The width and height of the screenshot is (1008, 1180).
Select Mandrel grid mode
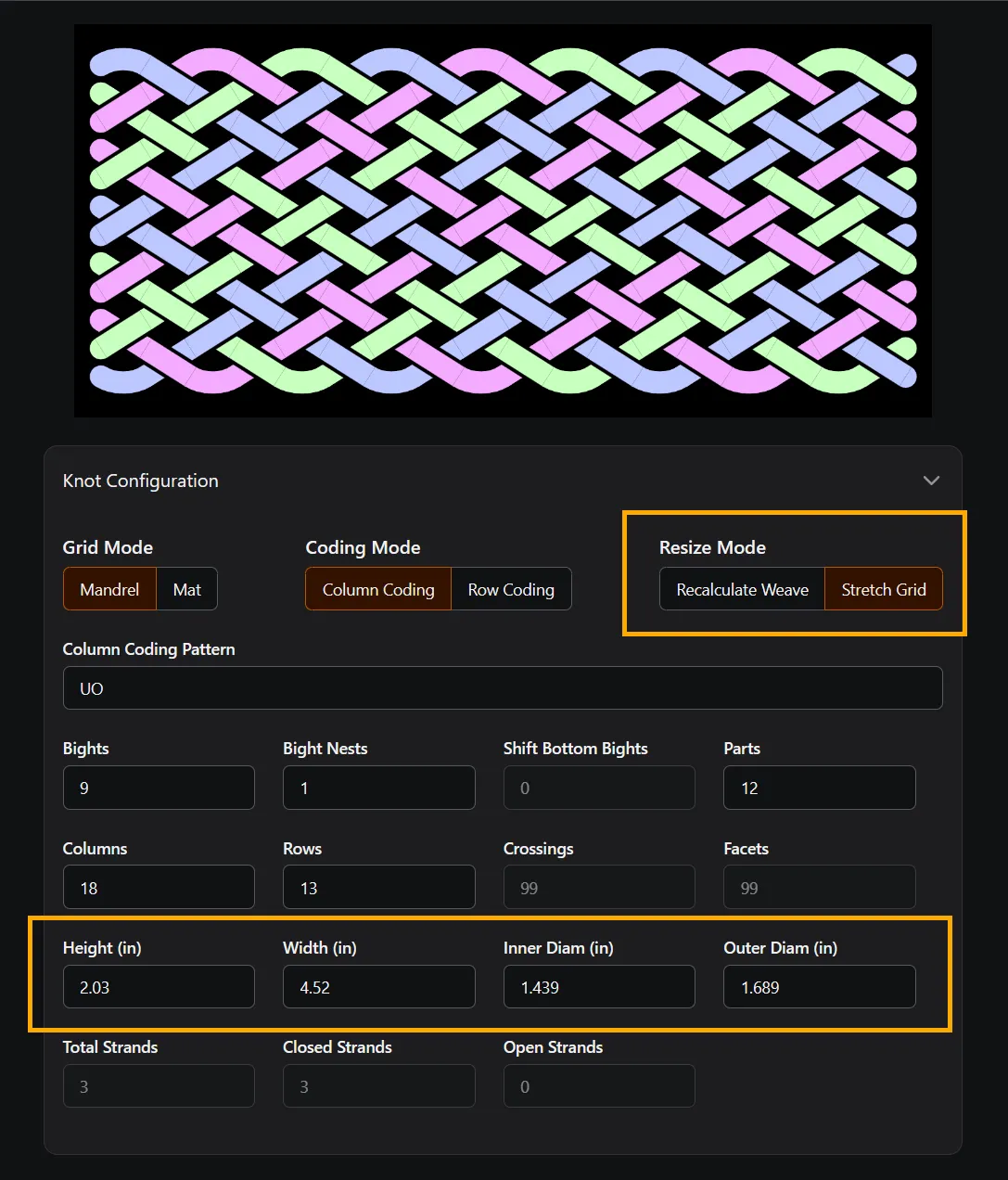click(109, 589)
